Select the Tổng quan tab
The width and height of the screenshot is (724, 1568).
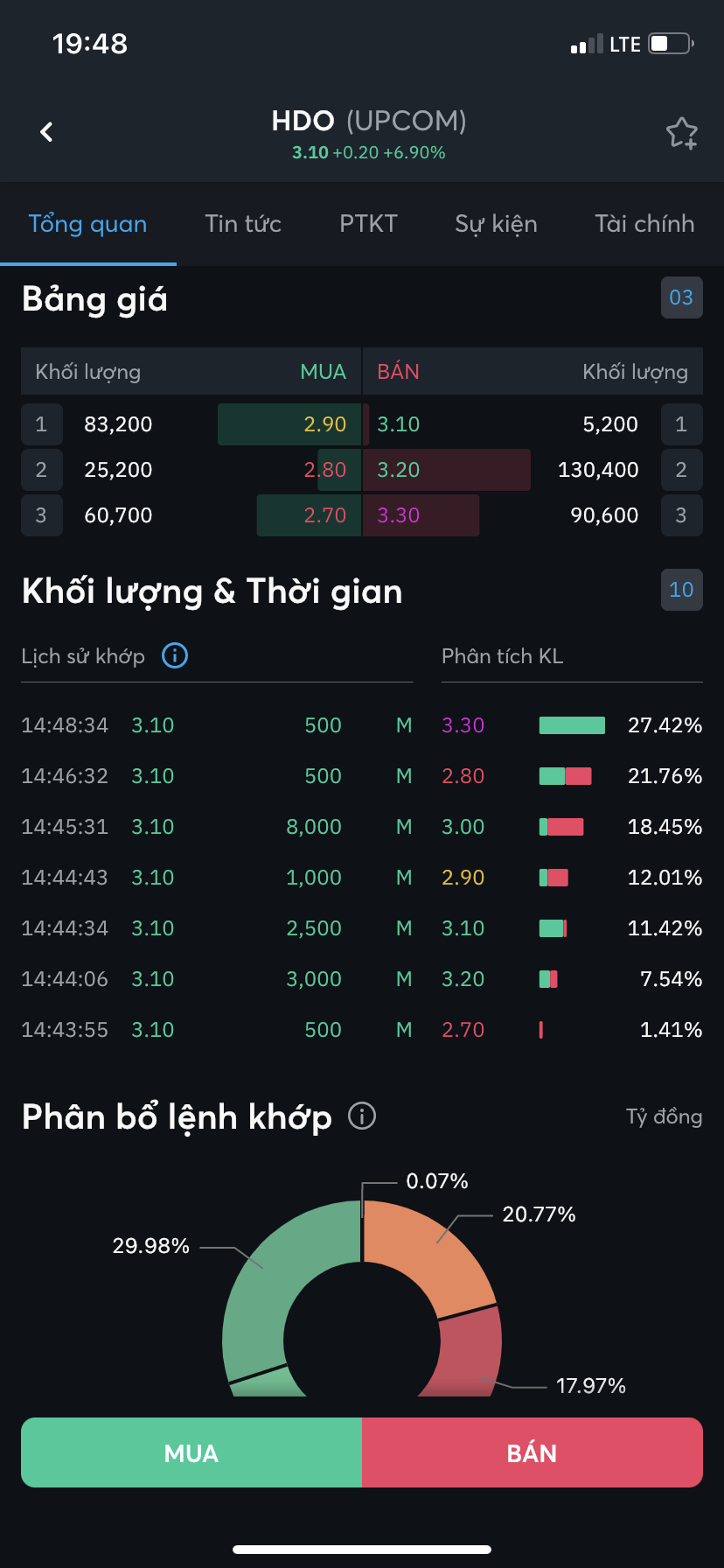(x=87, y=224)
